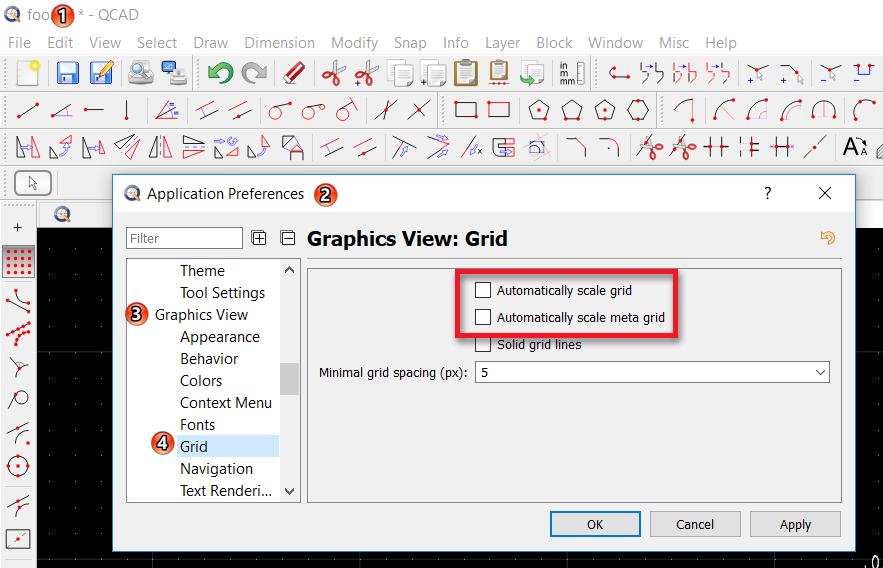Enable Automatically scale meta grid checkbox

[483, 318]
